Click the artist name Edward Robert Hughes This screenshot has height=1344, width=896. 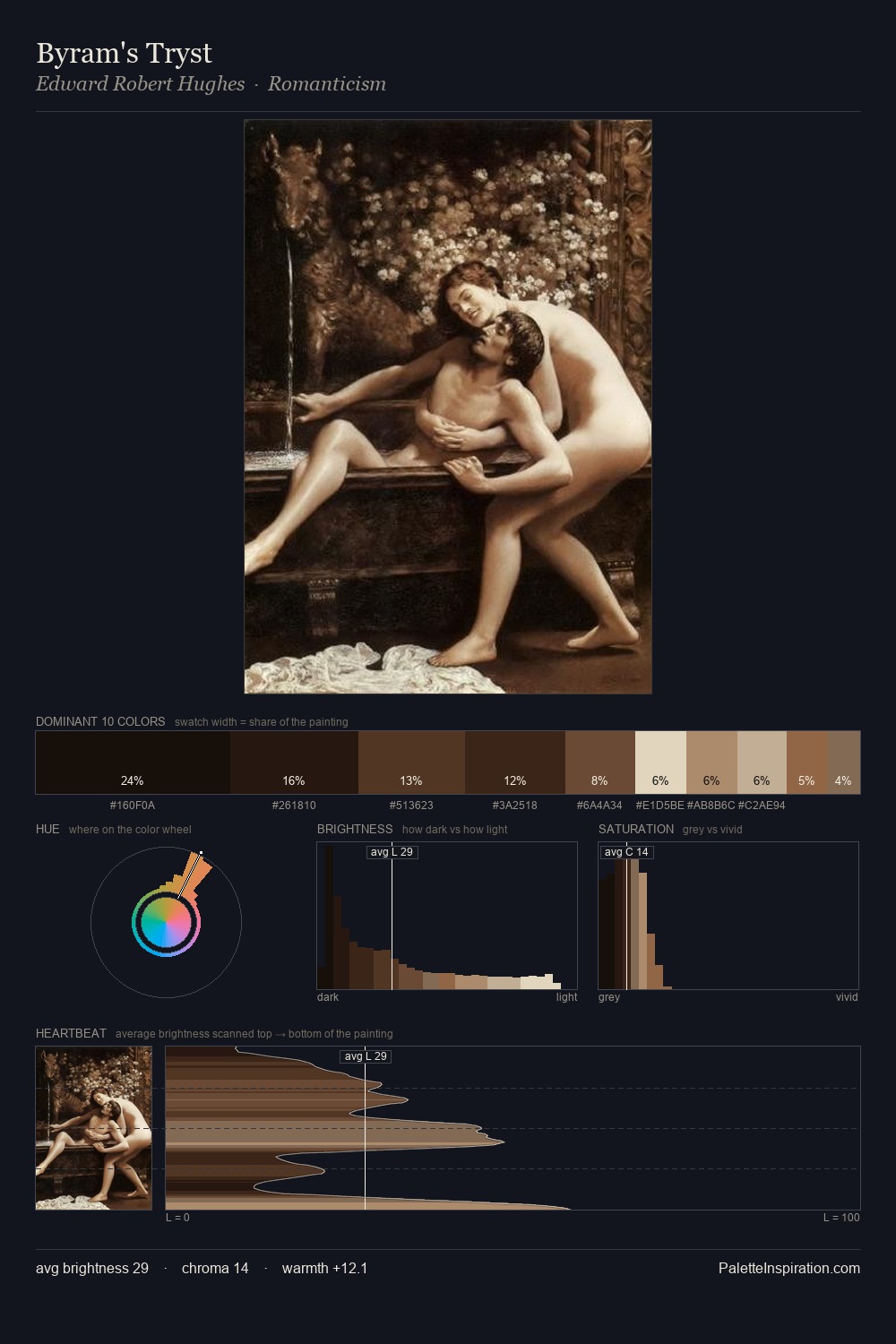140,83
